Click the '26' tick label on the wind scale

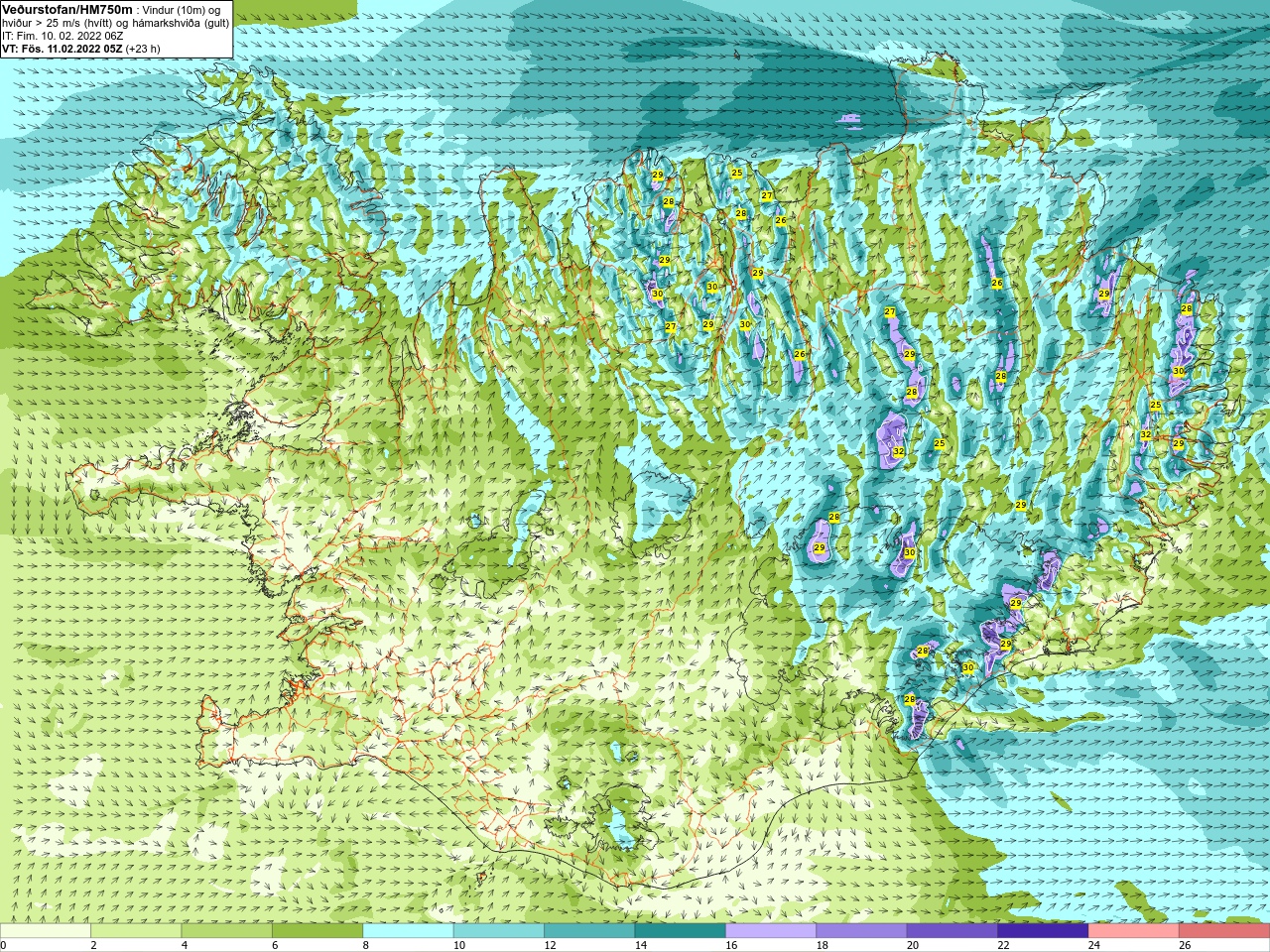[1185, 945]
